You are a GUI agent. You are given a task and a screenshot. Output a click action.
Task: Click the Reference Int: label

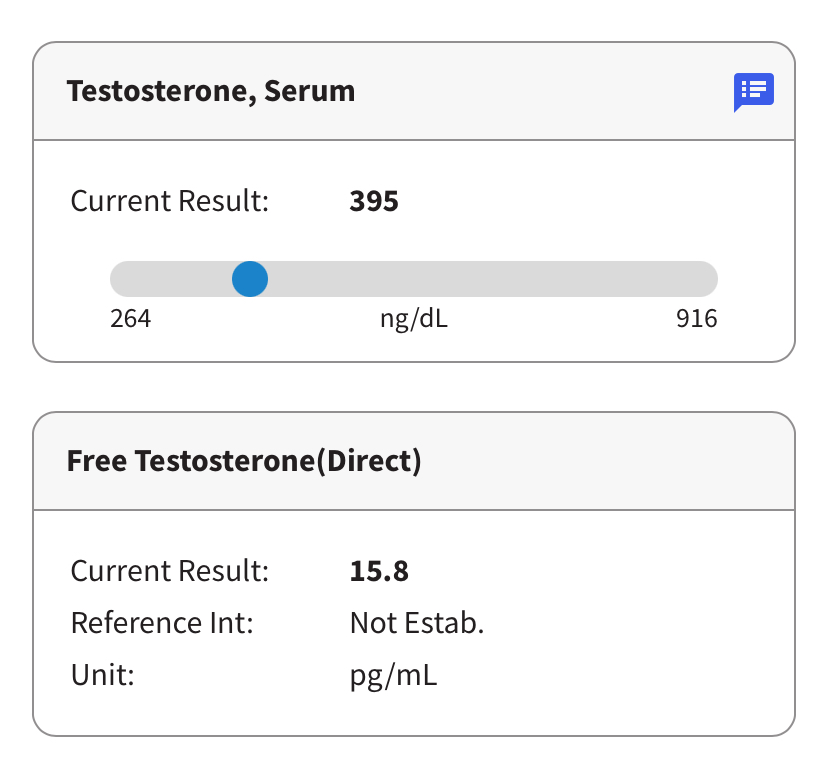[x=162, y=623]
